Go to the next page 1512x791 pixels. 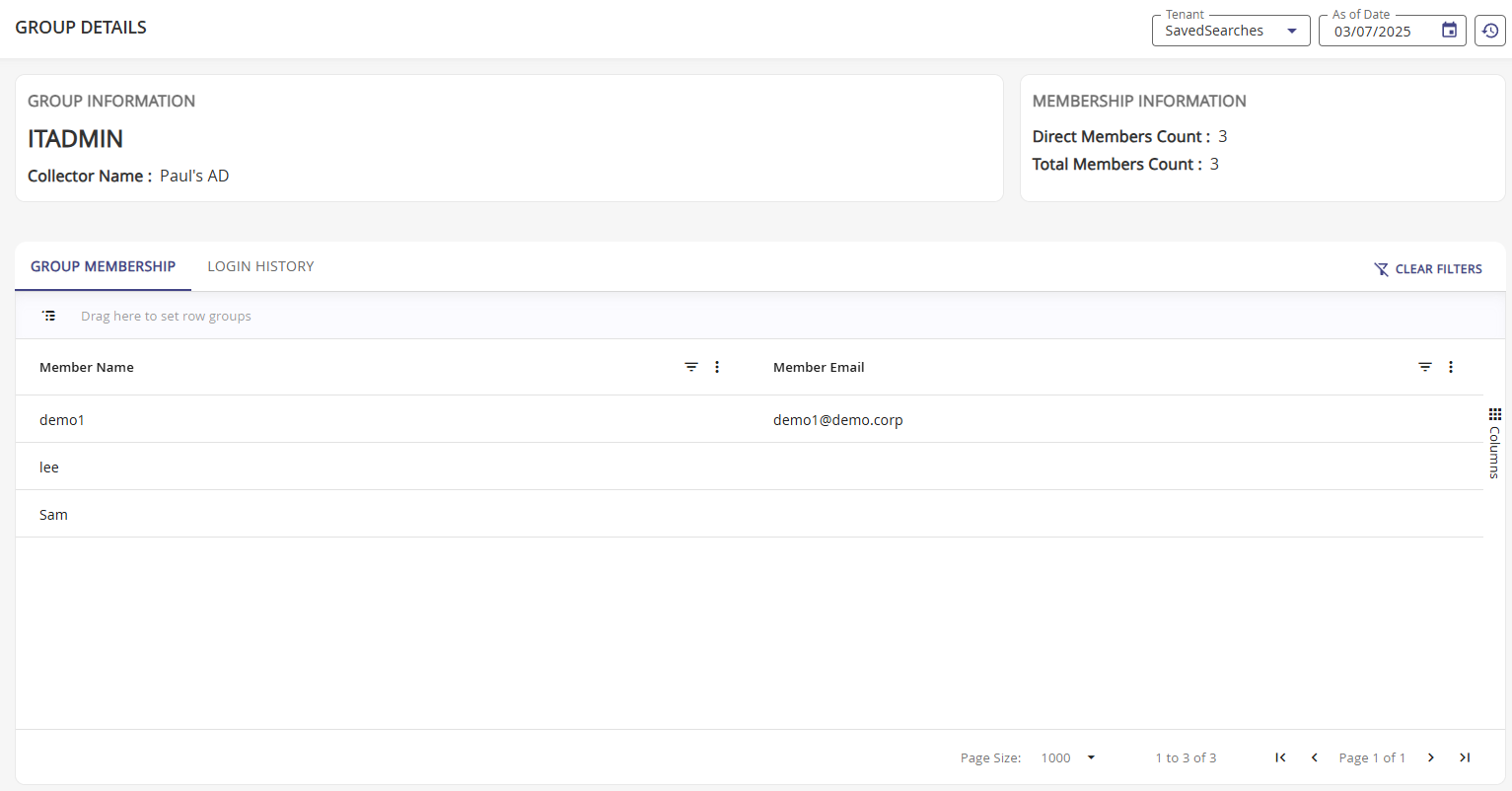[1431, 757]
